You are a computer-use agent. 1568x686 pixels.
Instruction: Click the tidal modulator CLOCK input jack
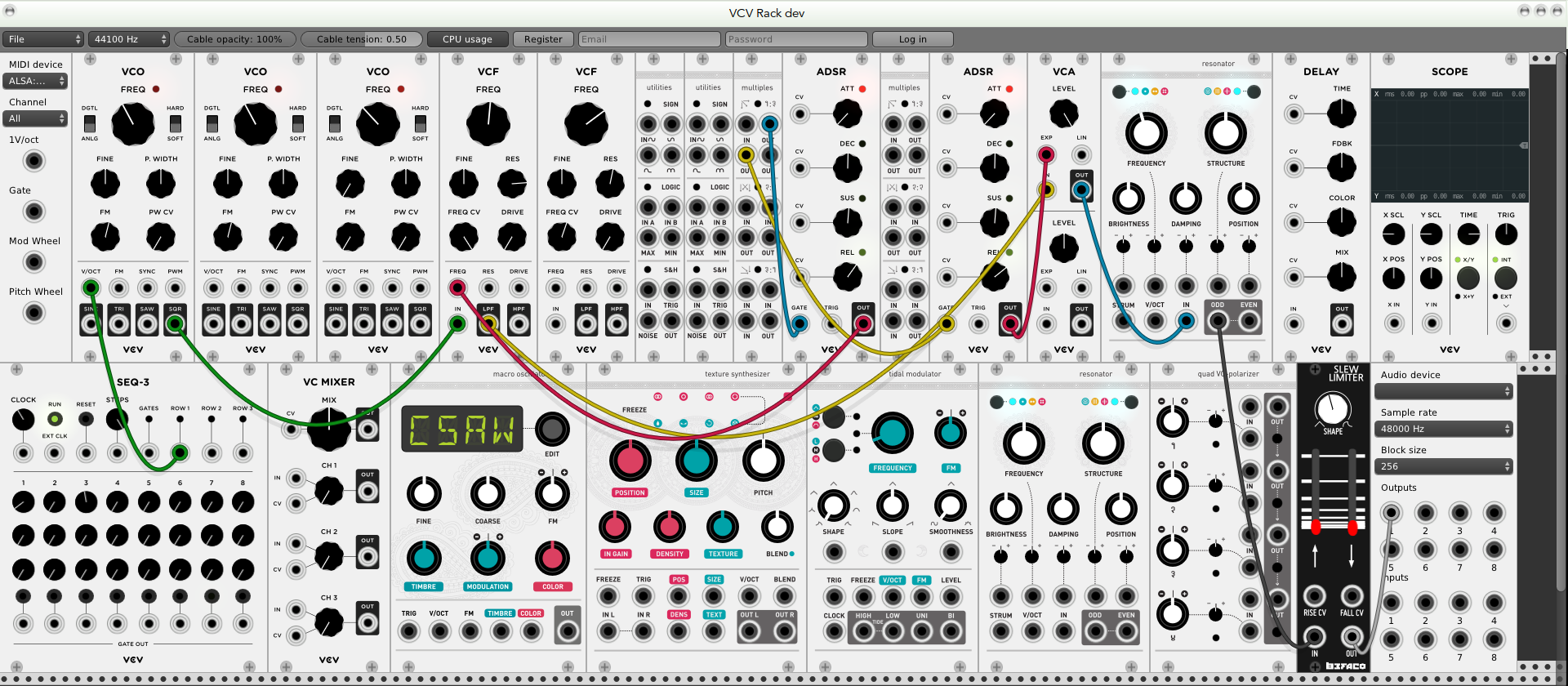[x=834, y=630]
